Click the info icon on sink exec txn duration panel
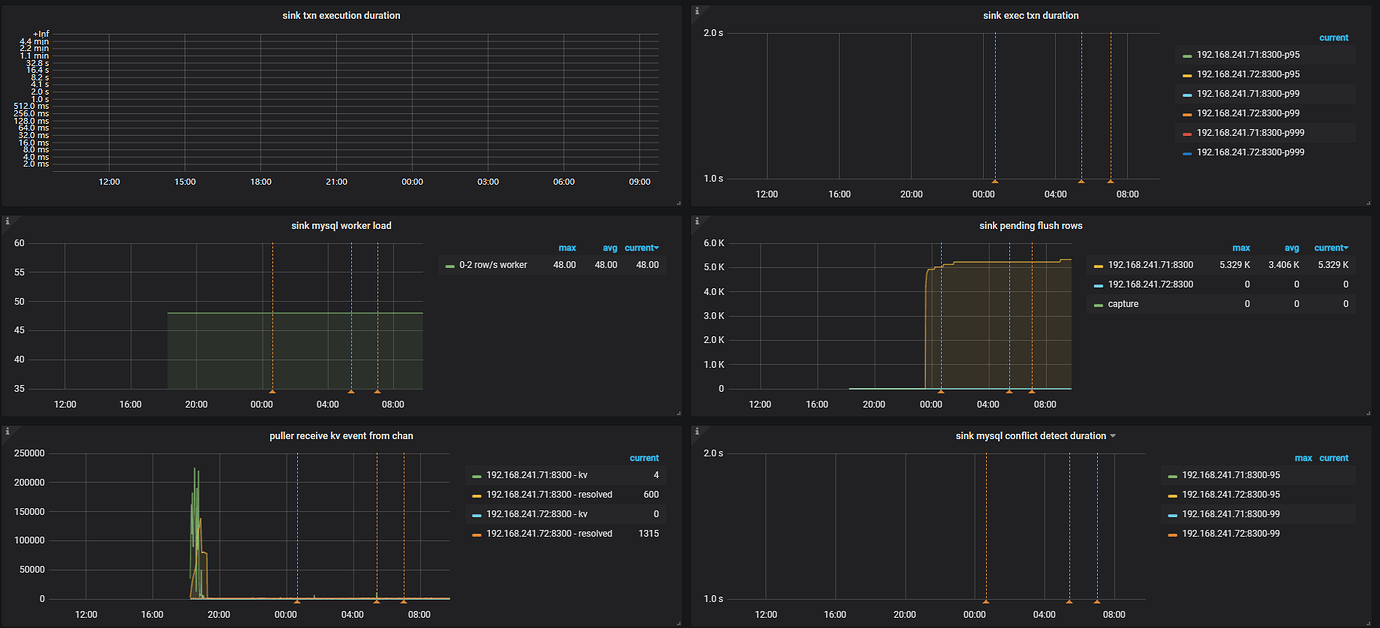The height and width of the screenshot is (628, 1380). [x=697, y=9]
